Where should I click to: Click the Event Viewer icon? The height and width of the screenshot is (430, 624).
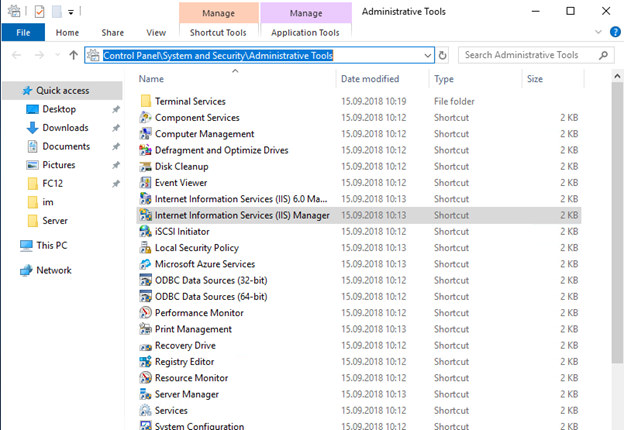pos(146,183)
